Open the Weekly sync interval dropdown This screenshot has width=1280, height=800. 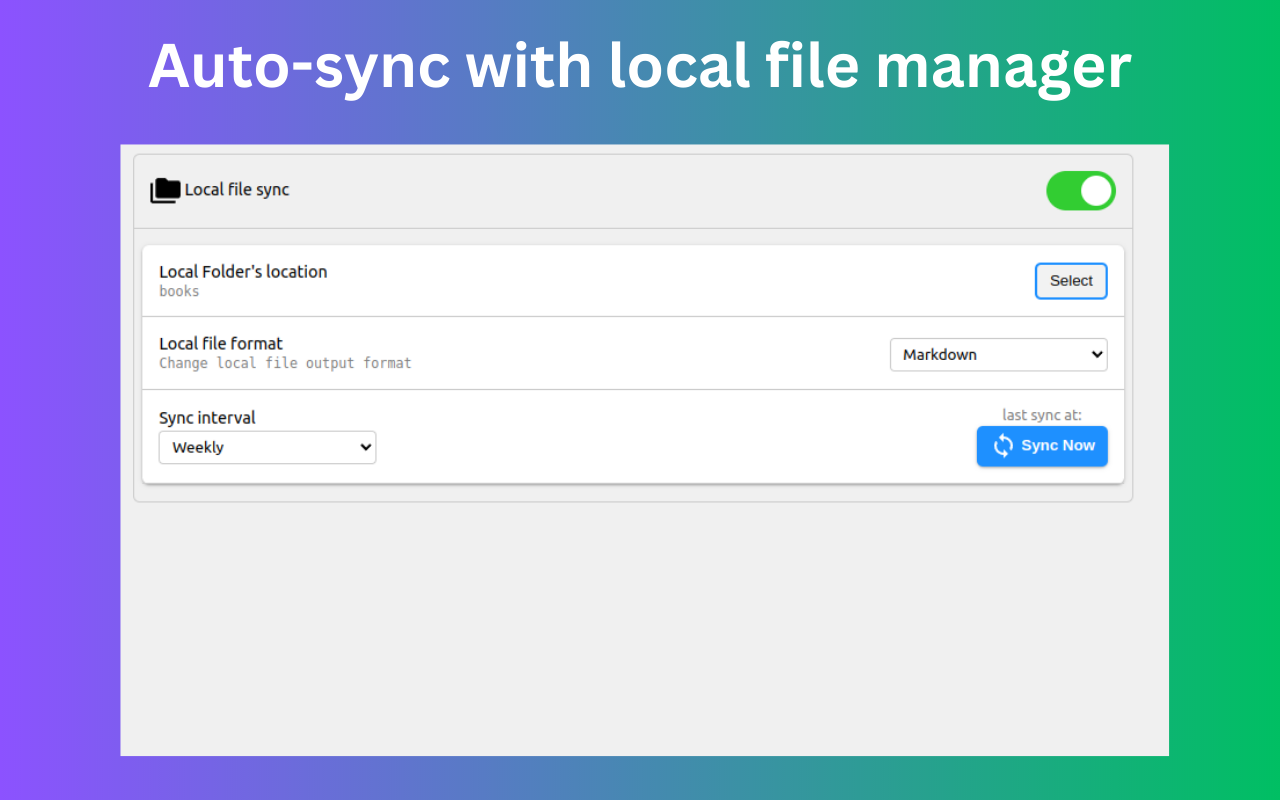point(267,447)
